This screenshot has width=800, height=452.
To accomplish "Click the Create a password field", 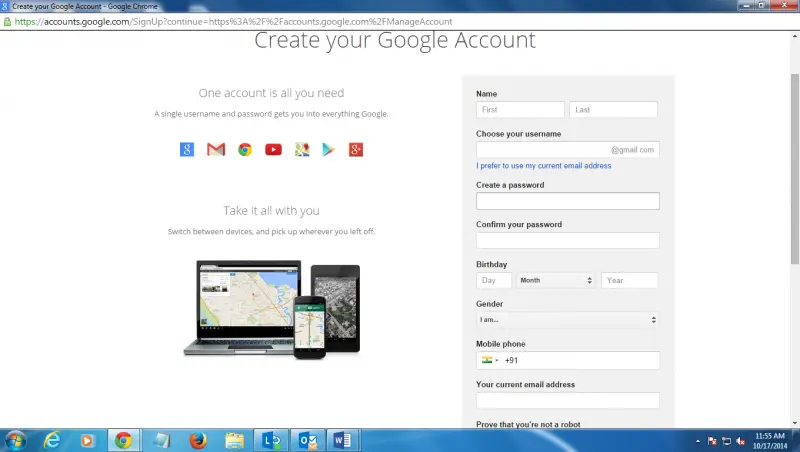I will click(567, 201).
